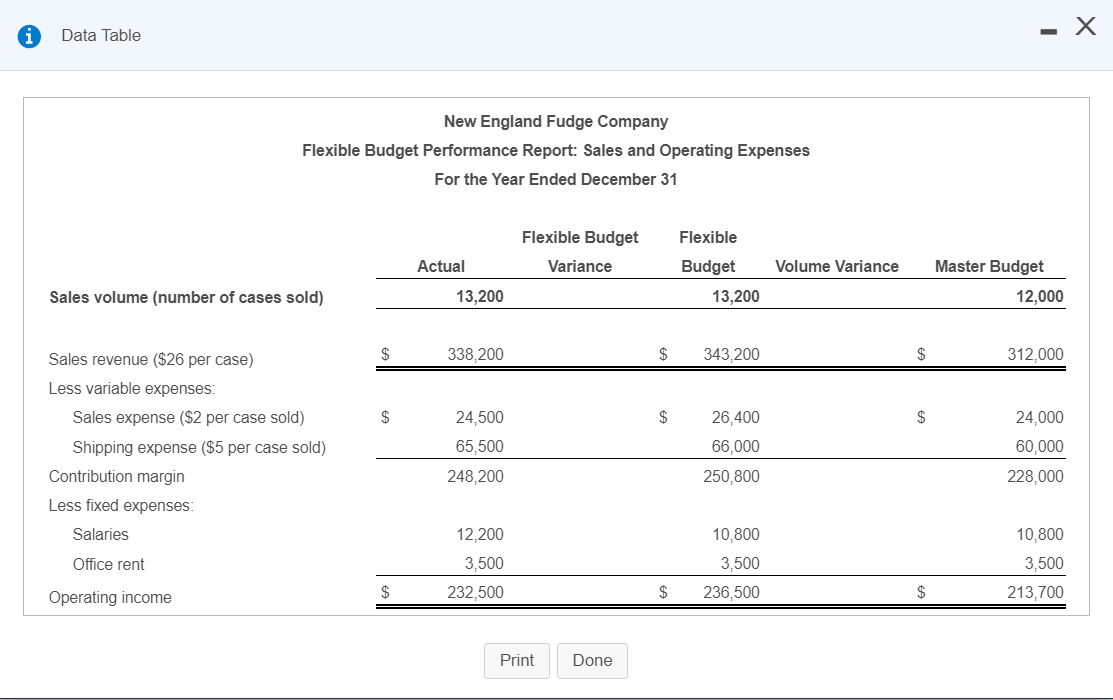This screenshot has width=1113, height=700.
Task: Click actual sales expense 24,500
Action: [480, 417]
